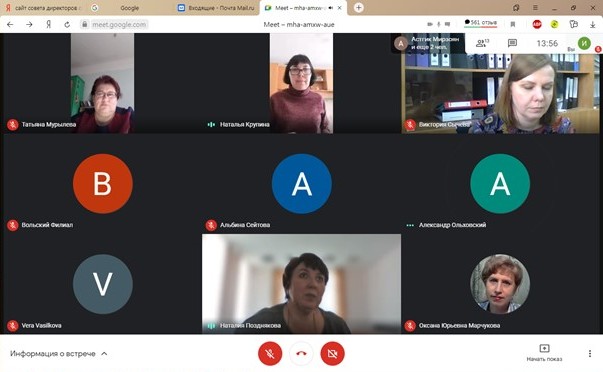603x372 pixels.
Task: Turn on the microphone with the red mic button
Action: pyautogui.click(x=270, y=353)
